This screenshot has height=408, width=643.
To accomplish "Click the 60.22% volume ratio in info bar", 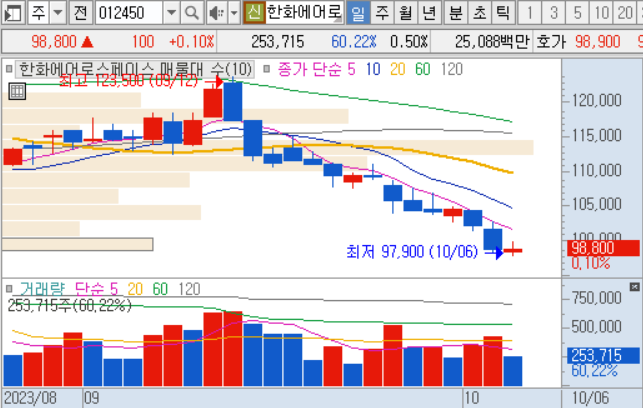I will [x=353, y=41].
